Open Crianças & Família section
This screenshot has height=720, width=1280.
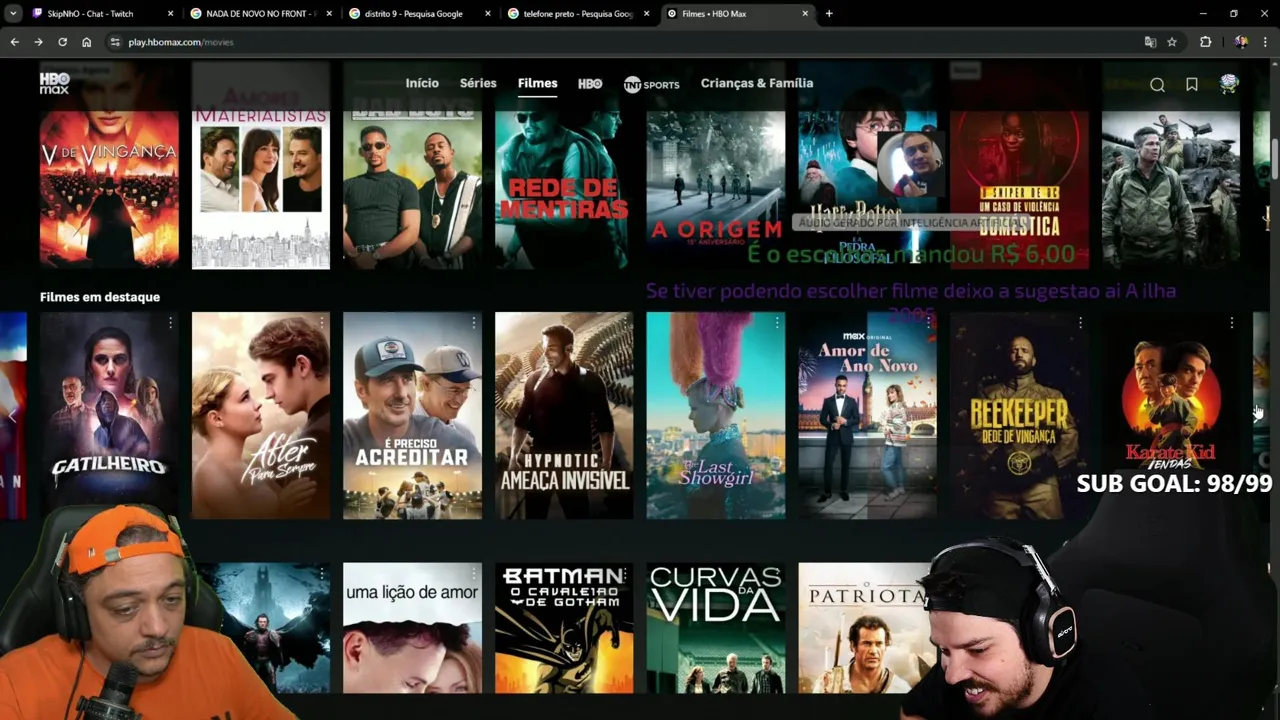[757, 83]
